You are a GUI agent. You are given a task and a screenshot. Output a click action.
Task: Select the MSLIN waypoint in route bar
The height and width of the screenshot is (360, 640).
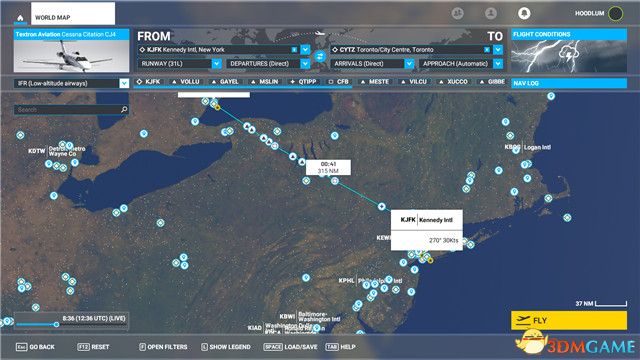[x=264, y=82]
